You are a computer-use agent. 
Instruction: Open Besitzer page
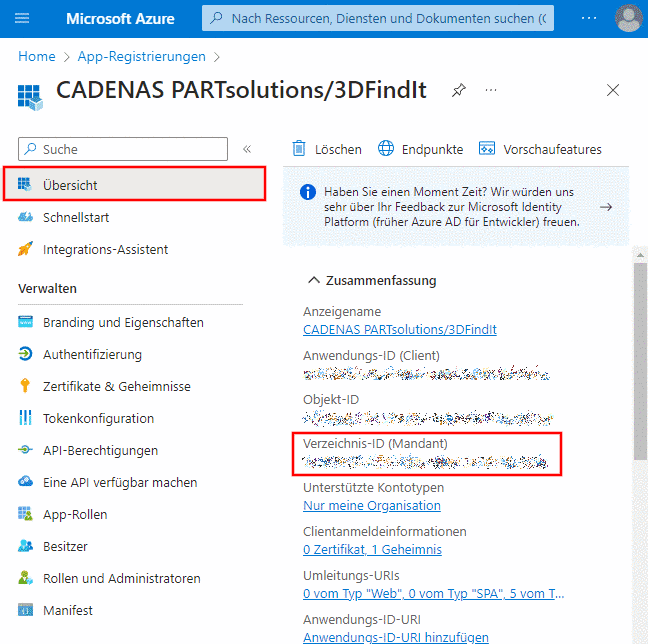[65, 546]
